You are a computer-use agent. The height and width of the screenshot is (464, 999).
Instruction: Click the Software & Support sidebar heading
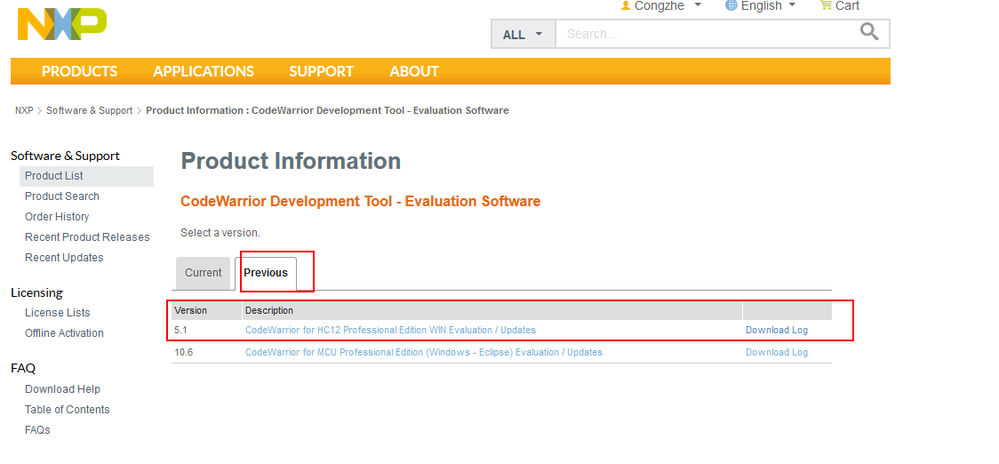point(65,156)
